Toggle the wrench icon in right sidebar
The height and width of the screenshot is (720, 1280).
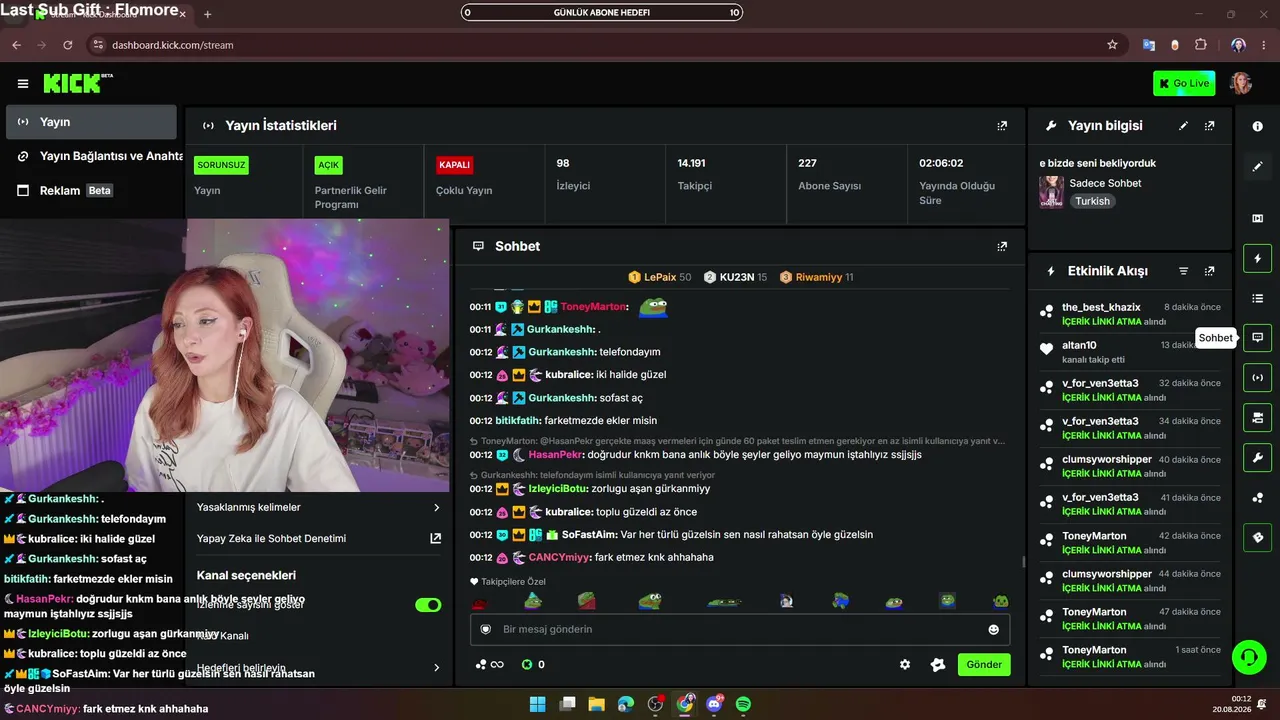point(1258,458)
